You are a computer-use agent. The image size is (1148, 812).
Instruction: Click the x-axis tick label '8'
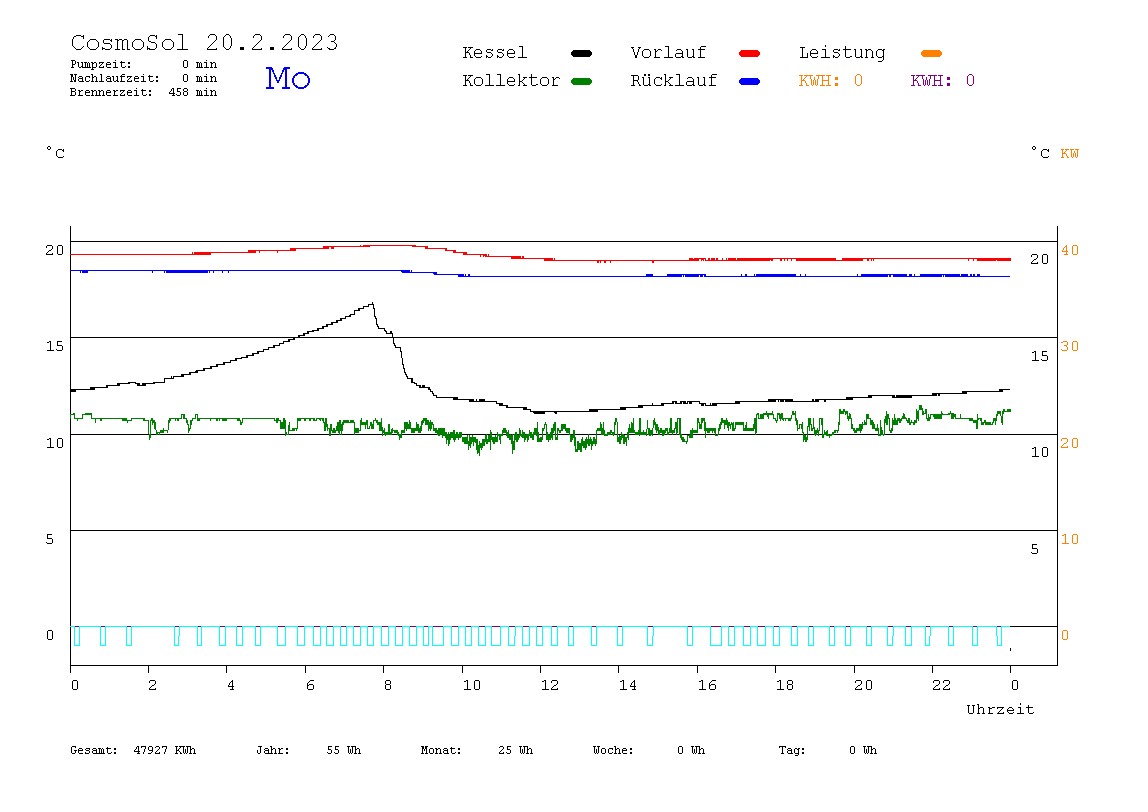tap(388, 685)
